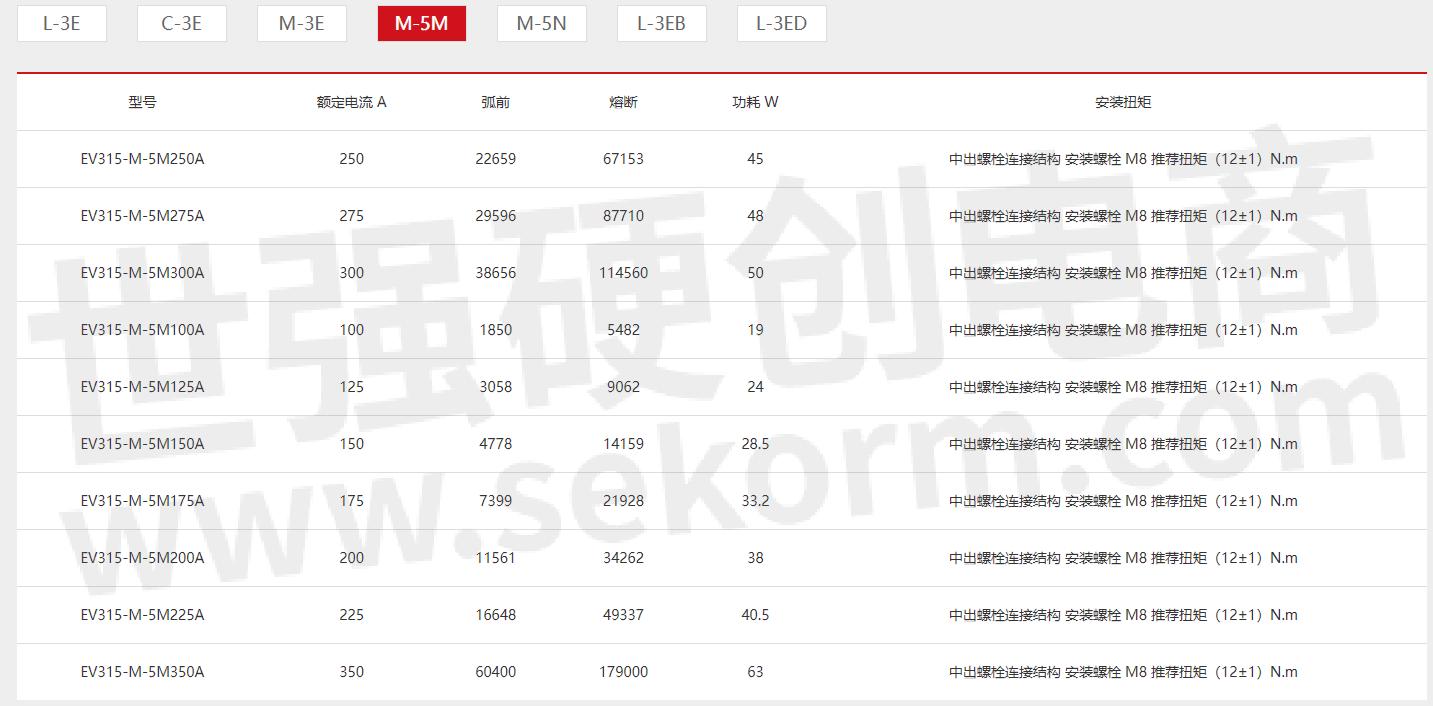Click the 熔断 column header
Image resolution: width=1433 pixels, height=706 pixels.
(624, 101)
